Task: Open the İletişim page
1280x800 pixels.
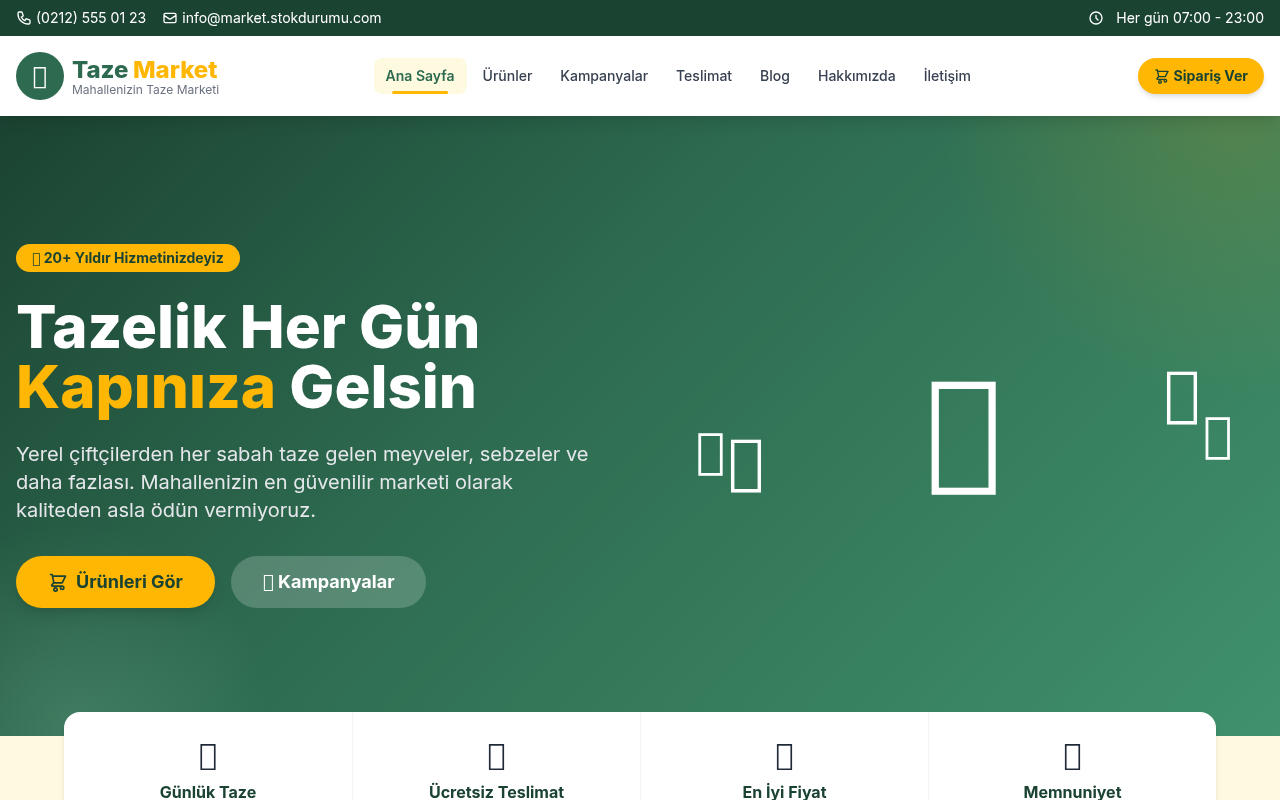Action: click(947, 75)
